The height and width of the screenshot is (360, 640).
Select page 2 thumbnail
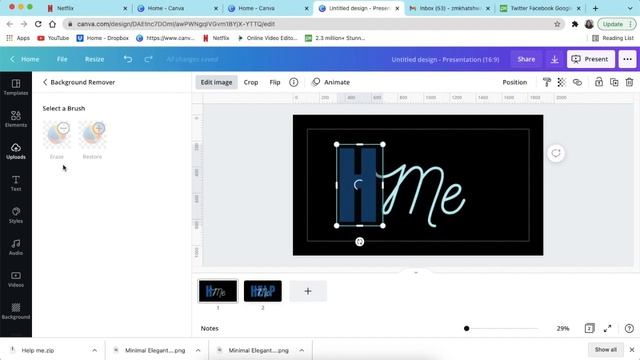(263, 291)
